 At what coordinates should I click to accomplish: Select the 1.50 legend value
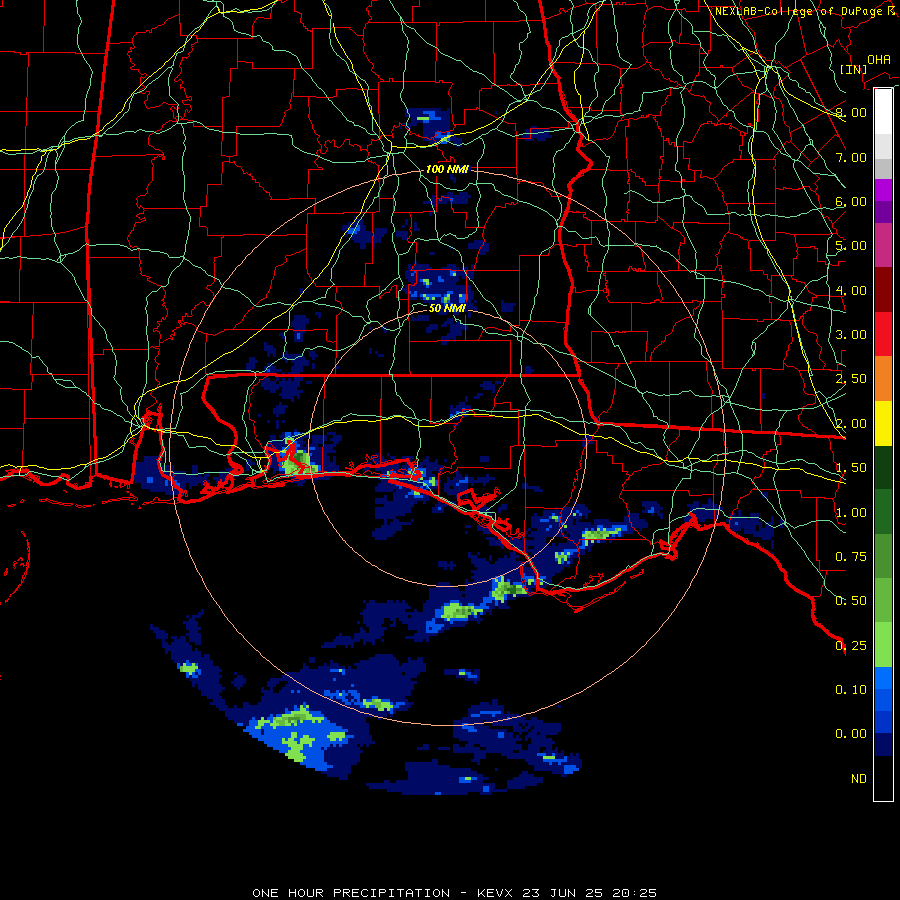coord(851,468)
